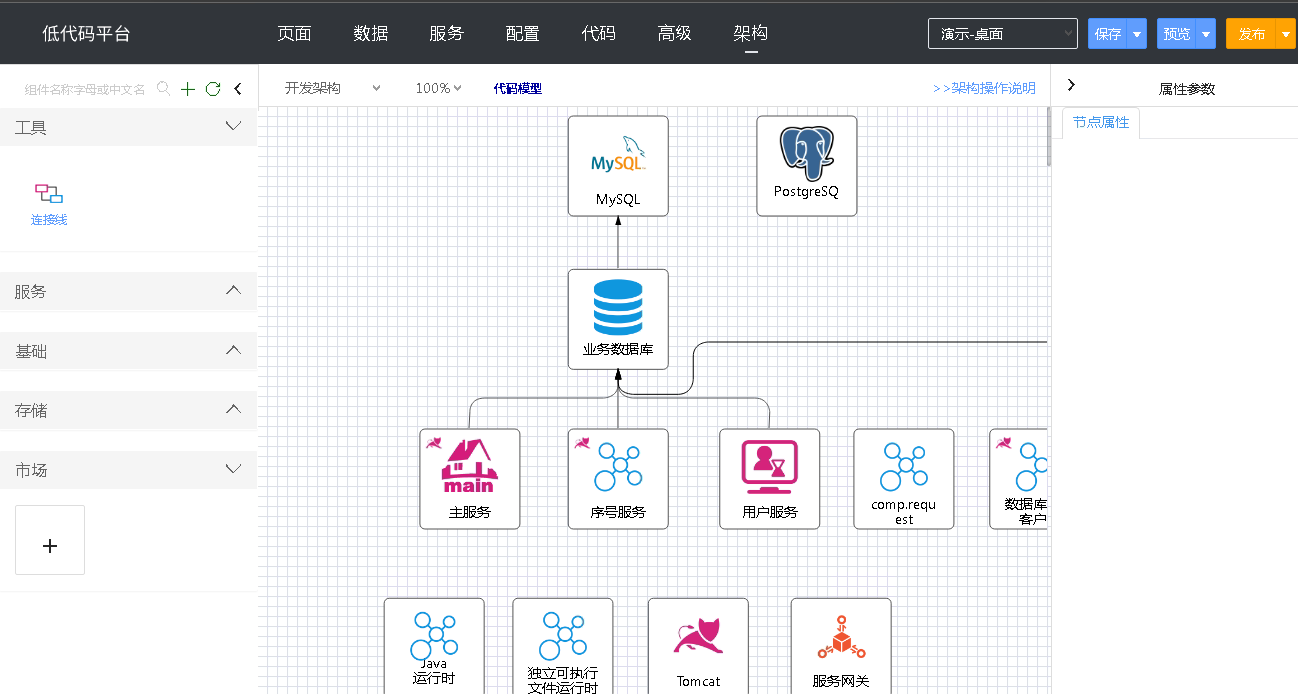Open the 服务 top menu
1298x694 pixels.
point(447,33)
